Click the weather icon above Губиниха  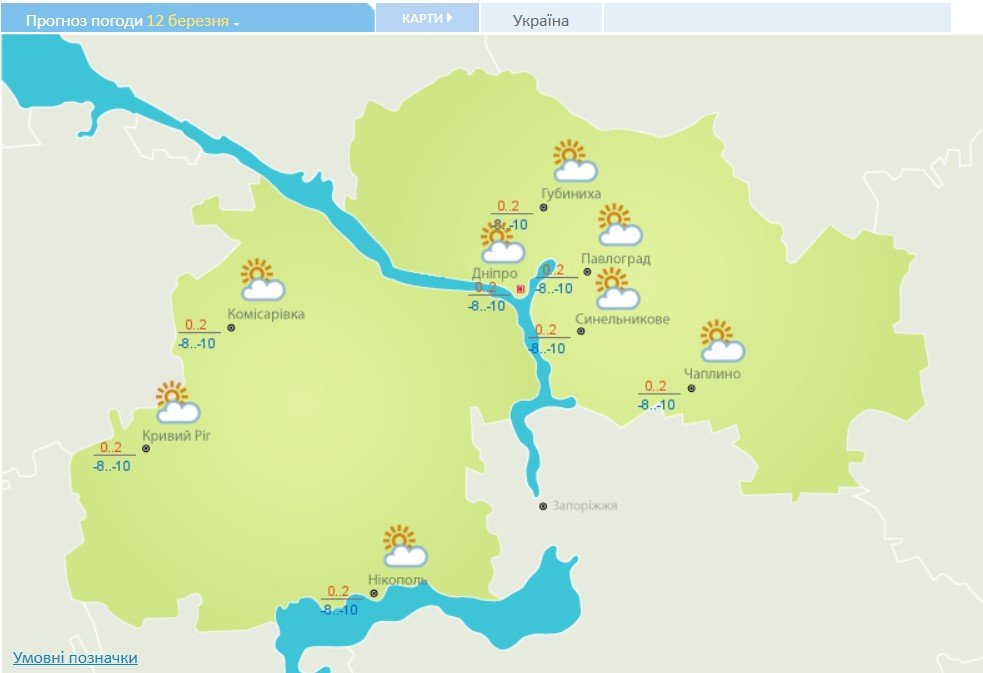pyautogui.click(x=575, y=162)
